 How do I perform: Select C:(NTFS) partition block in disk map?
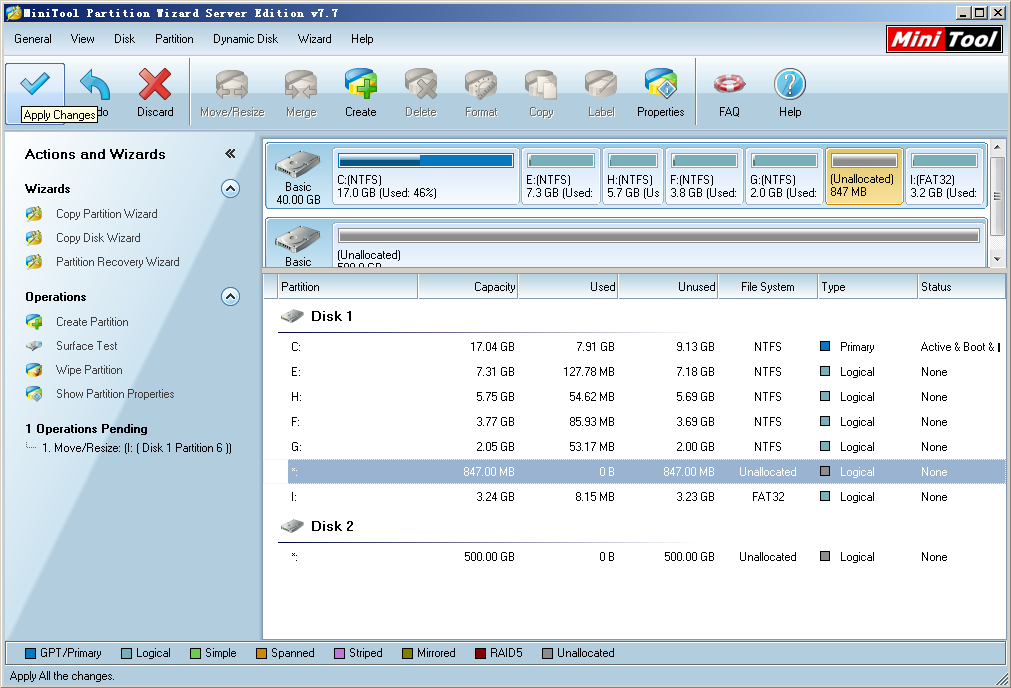pyautogui.click(x=426, y=176)
